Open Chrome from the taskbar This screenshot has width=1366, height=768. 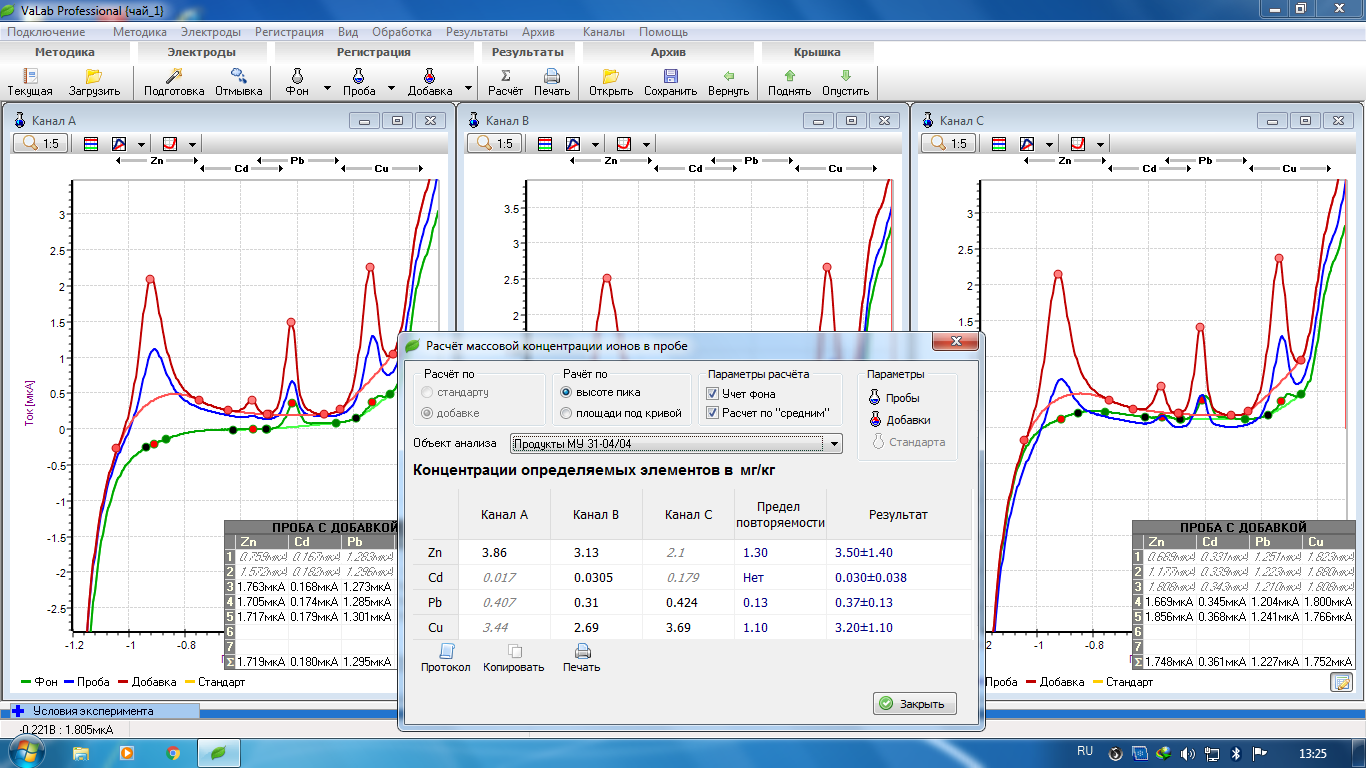tap(172, 751)
